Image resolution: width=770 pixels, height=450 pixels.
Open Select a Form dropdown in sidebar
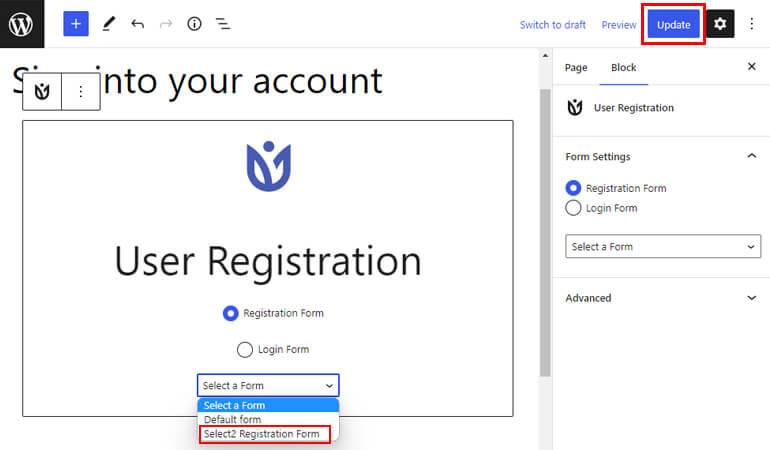coord(662,246)
